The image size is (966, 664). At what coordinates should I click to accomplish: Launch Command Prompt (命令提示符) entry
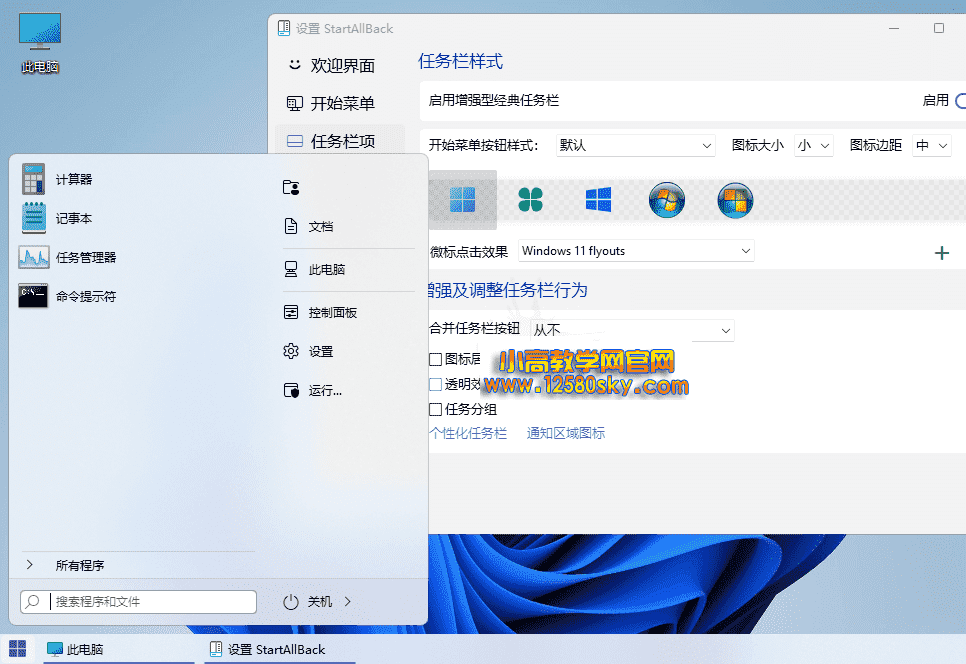pyautogui.click(x=68, y=296)
